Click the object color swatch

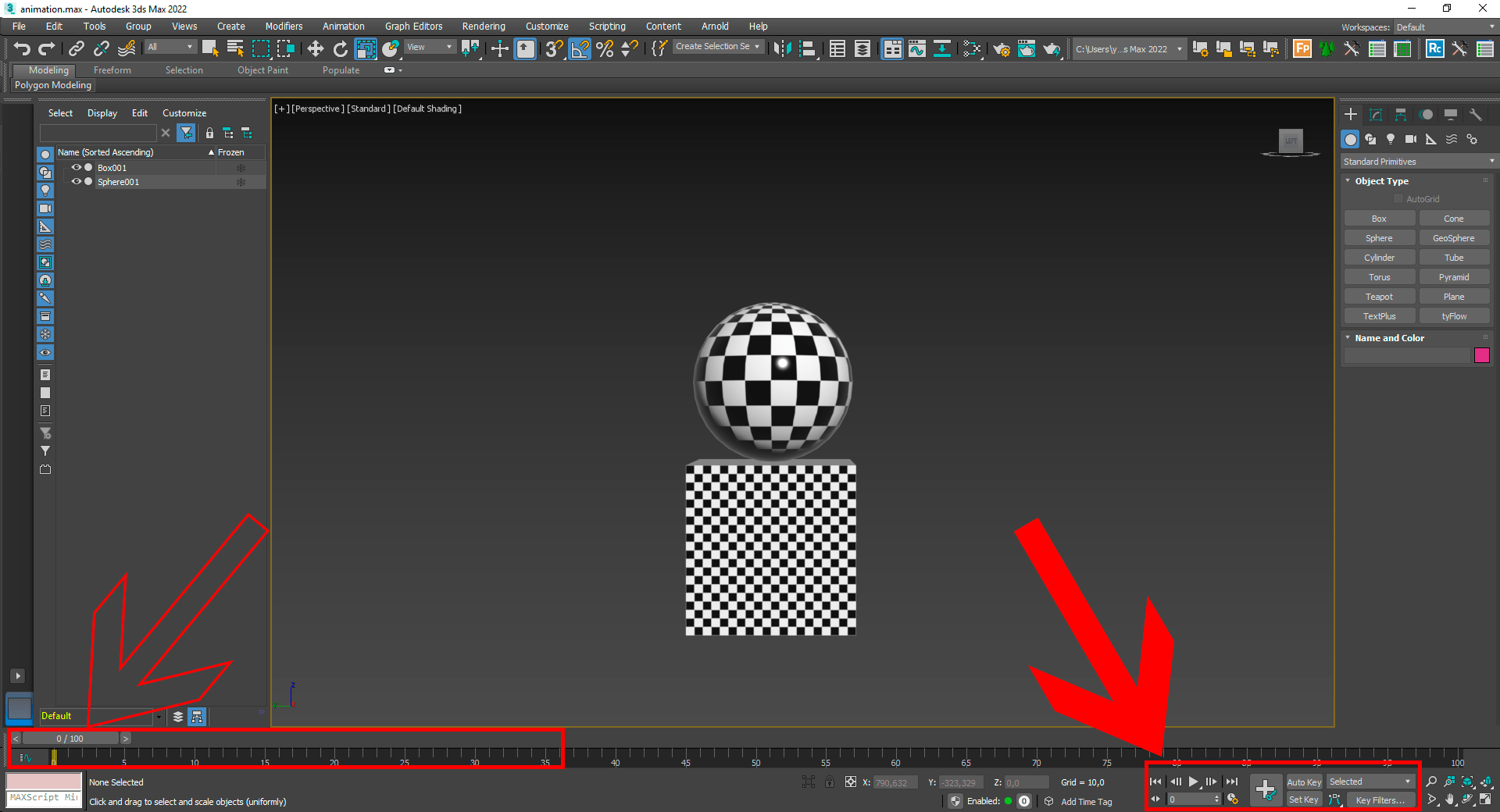[1482, 355]
